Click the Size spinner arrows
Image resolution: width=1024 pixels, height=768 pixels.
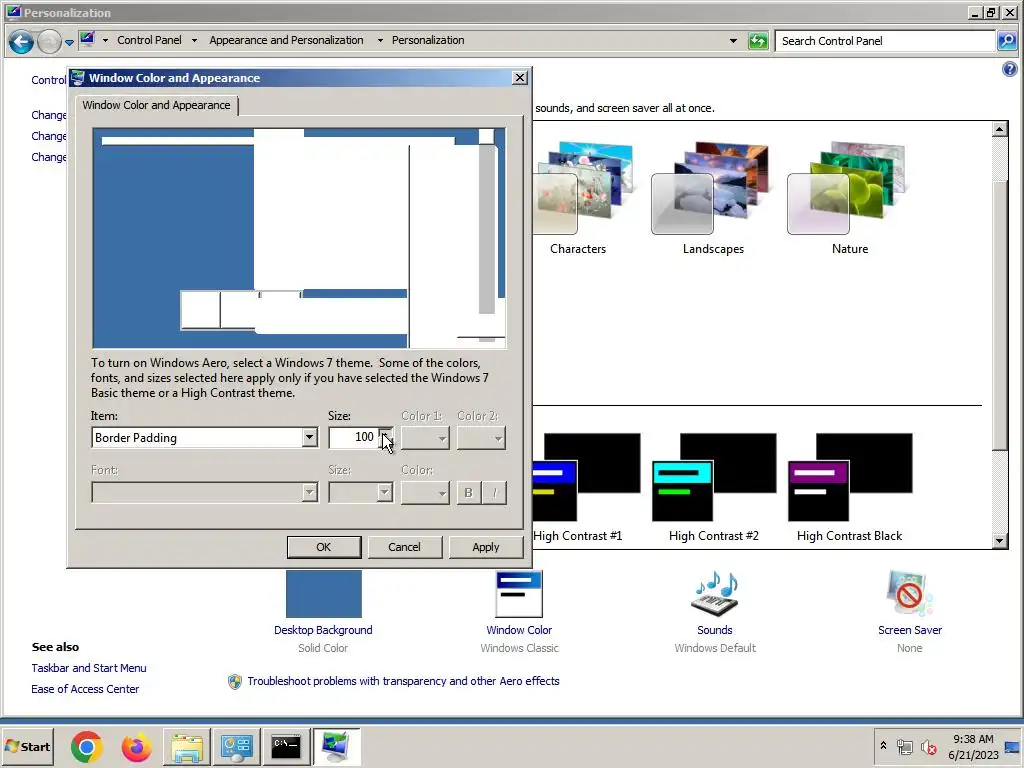[x=385, y=437]
